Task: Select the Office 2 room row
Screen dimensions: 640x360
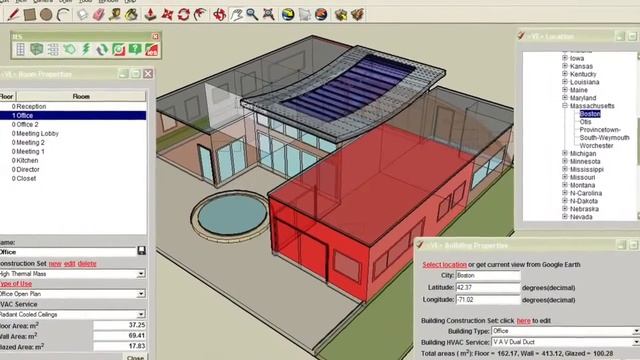Action: pos(73,124)
